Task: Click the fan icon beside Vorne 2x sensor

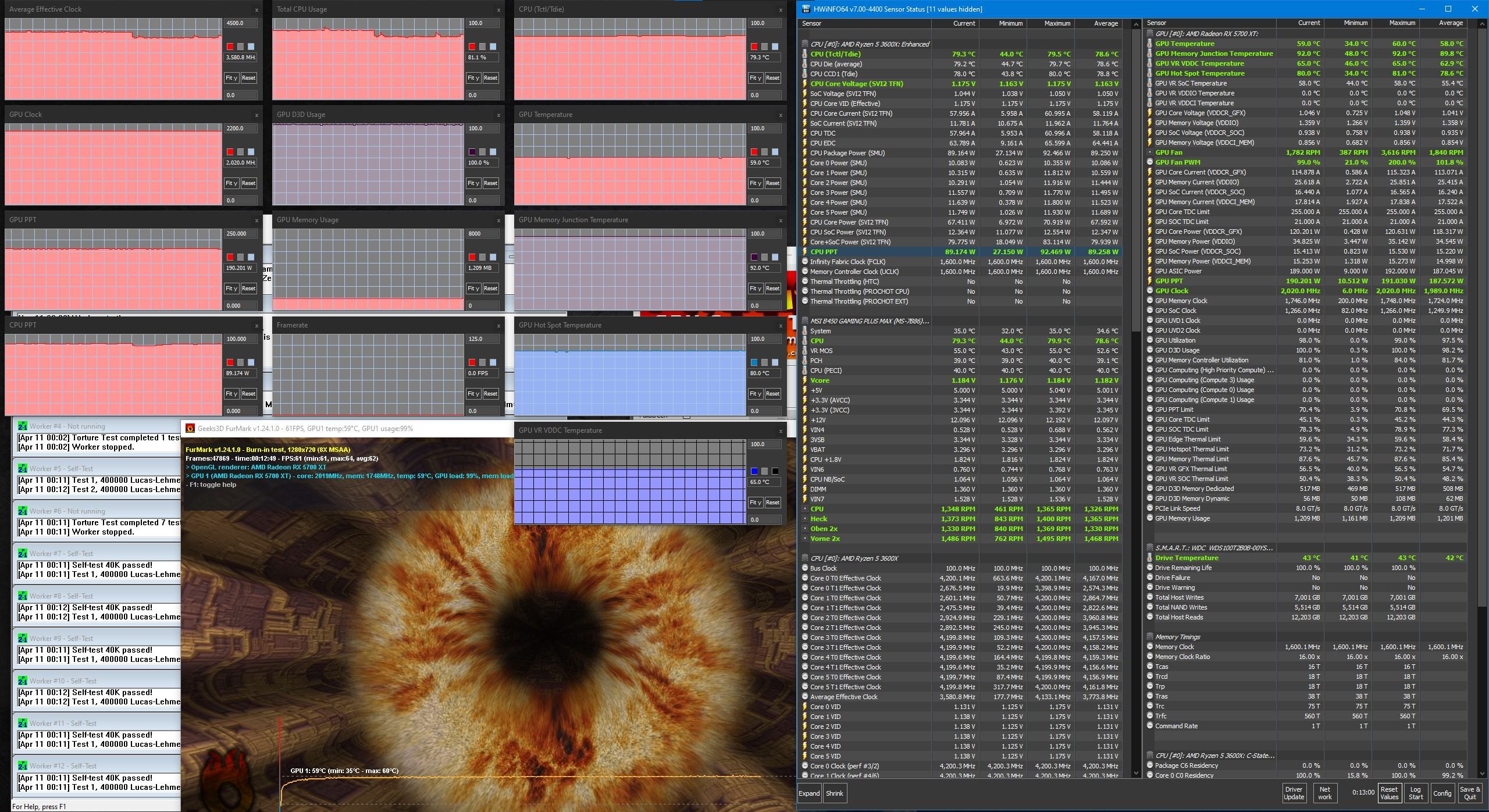Action: (x=805, y=539)
